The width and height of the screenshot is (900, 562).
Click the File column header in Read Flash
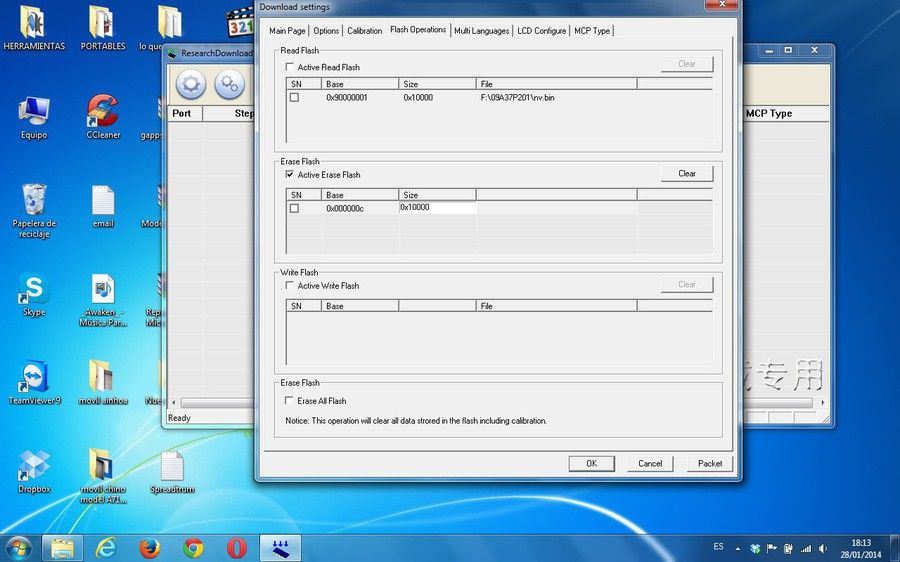point(556,84)
